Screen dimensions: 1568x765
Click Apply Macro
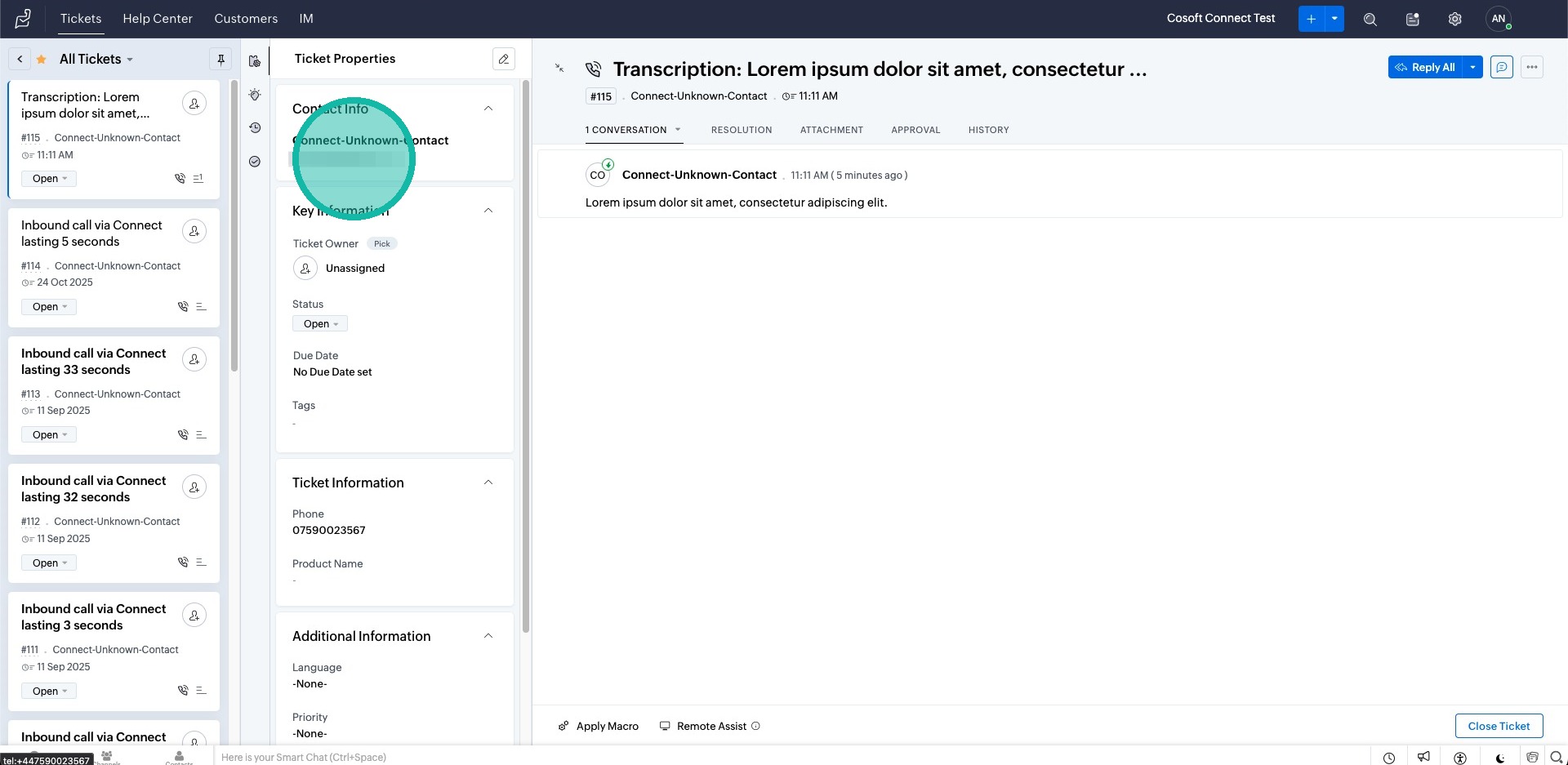tap(599, 726)
